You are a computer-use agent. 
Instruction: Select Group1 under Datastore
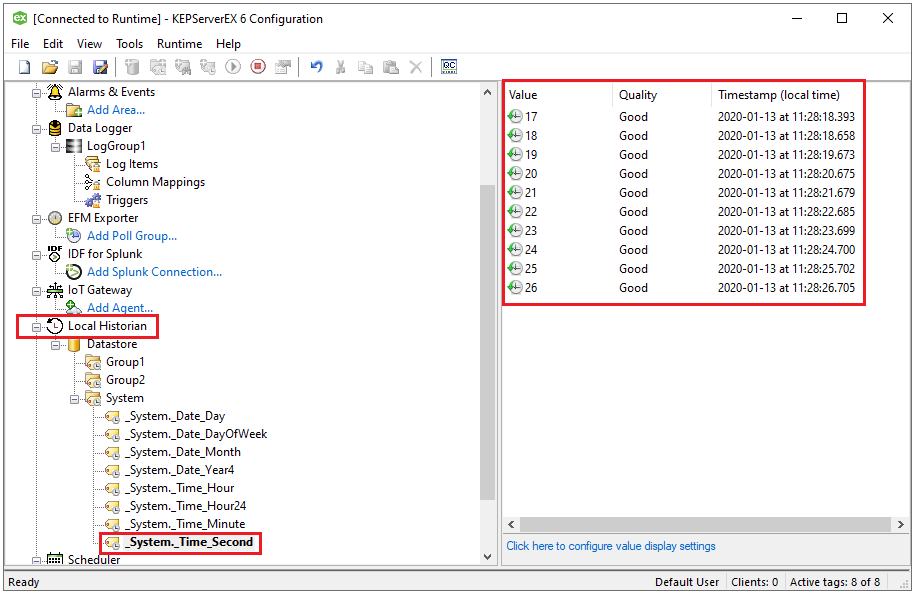tap(125, 362)
